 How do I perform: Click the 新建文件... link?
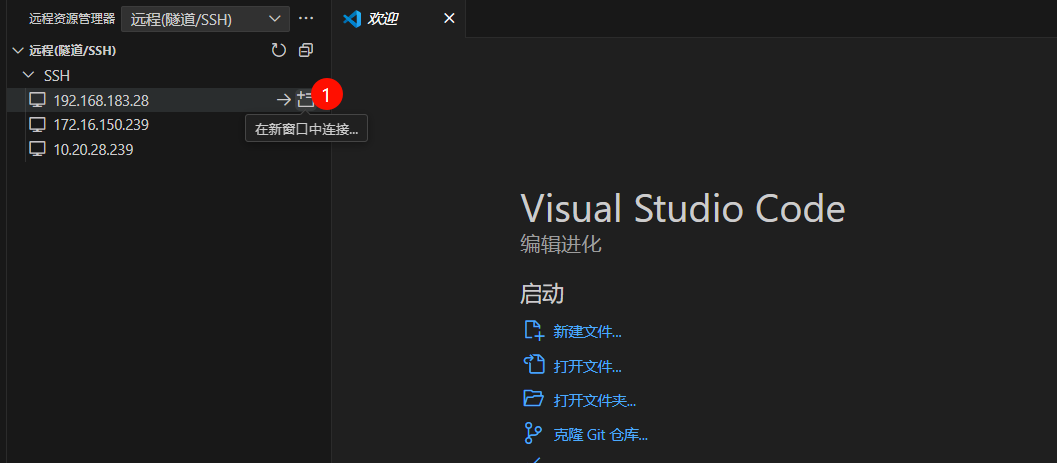point(587,332)
